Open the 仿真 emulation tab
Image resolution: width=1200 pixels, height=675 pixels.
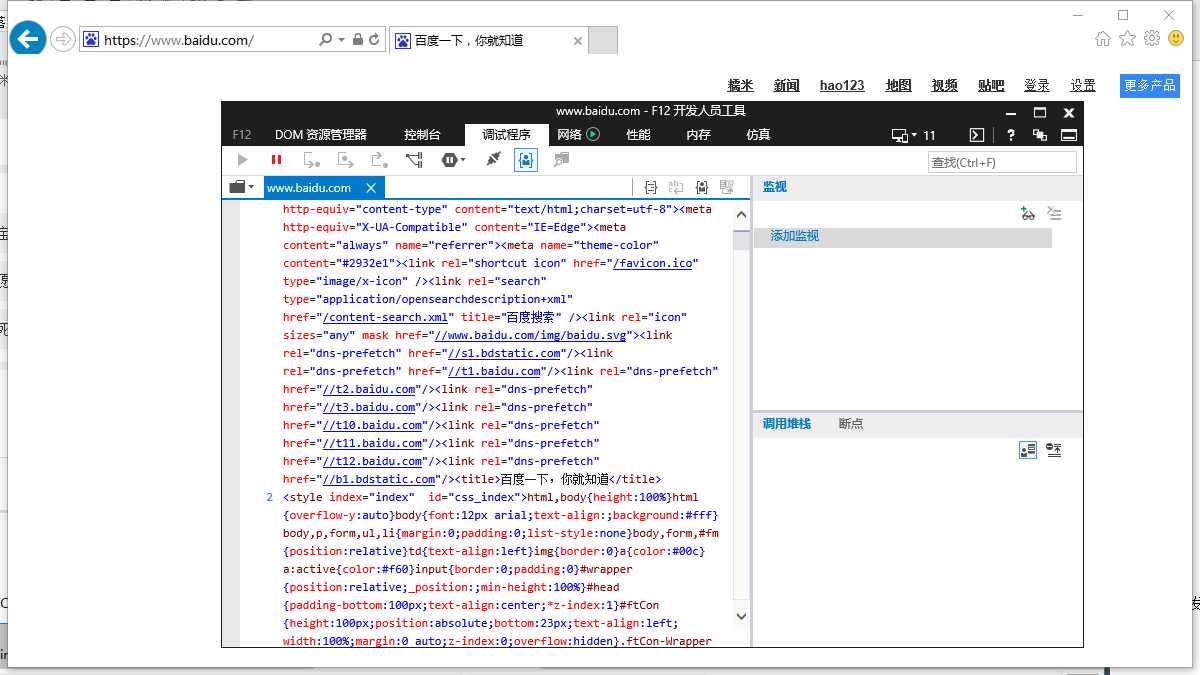pos(758,135)
